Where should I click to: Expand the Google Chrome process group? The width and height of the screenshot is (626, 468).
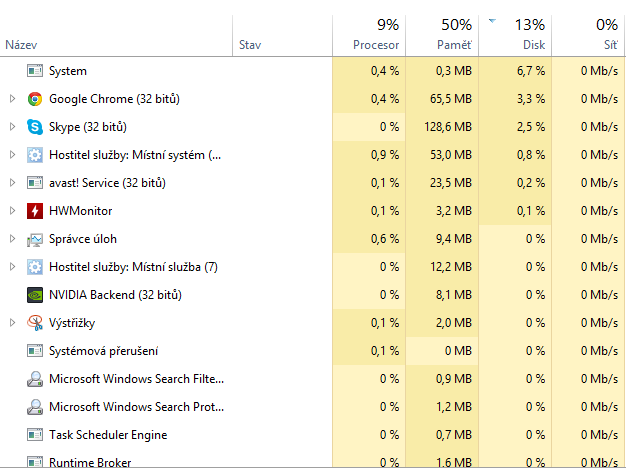[12, 99]
